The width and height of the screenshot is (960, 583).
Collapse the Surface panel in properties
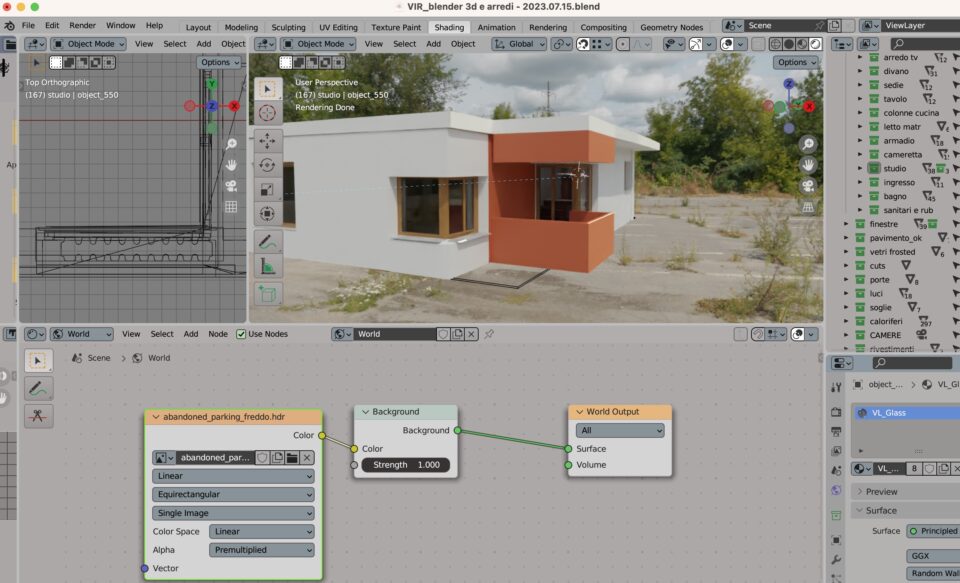pyautogui.click(x=859, y=511)
